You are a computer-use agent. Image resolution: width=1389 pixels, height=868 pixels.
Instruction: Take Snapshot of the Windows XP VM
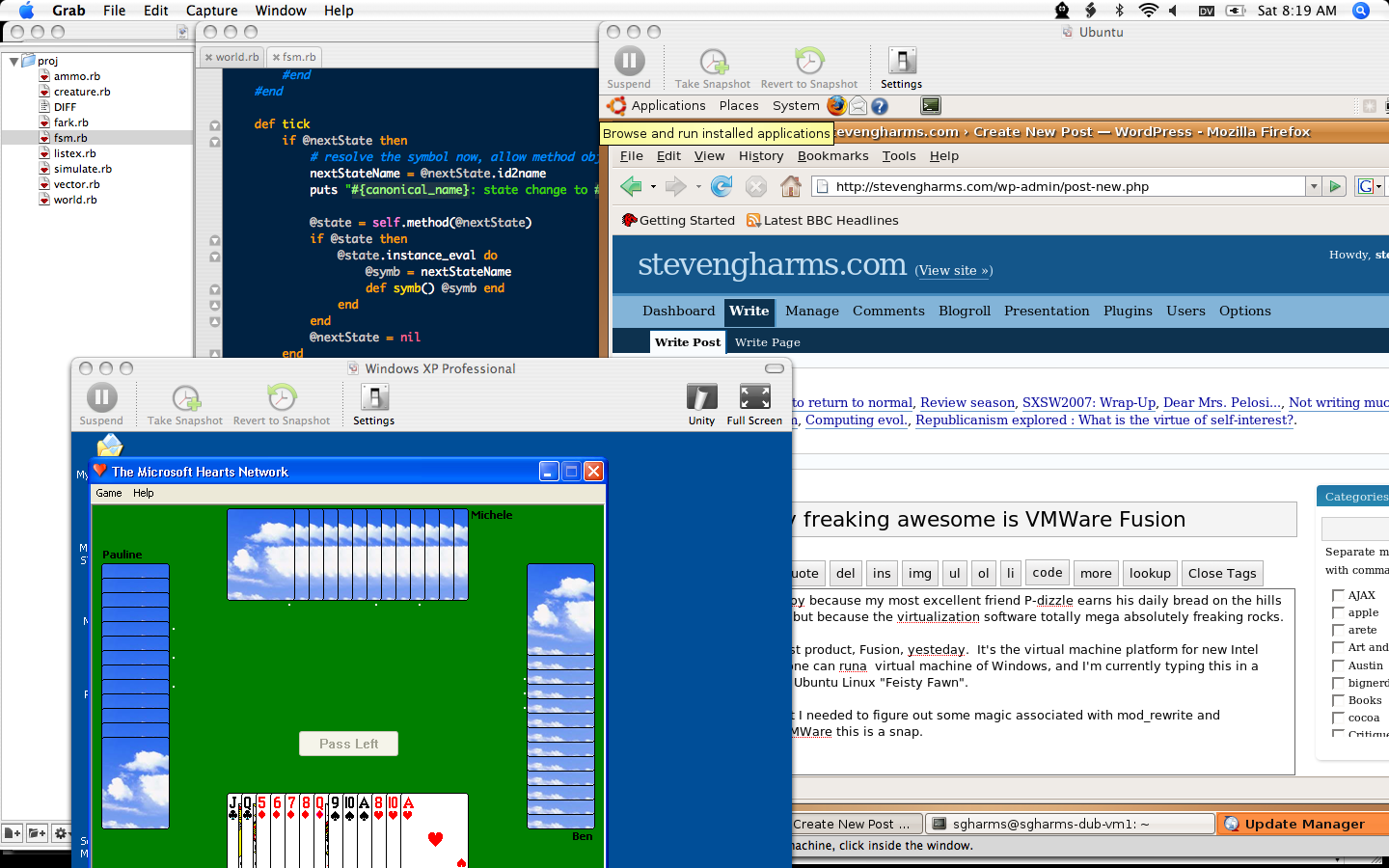click(x=185, y=398)
